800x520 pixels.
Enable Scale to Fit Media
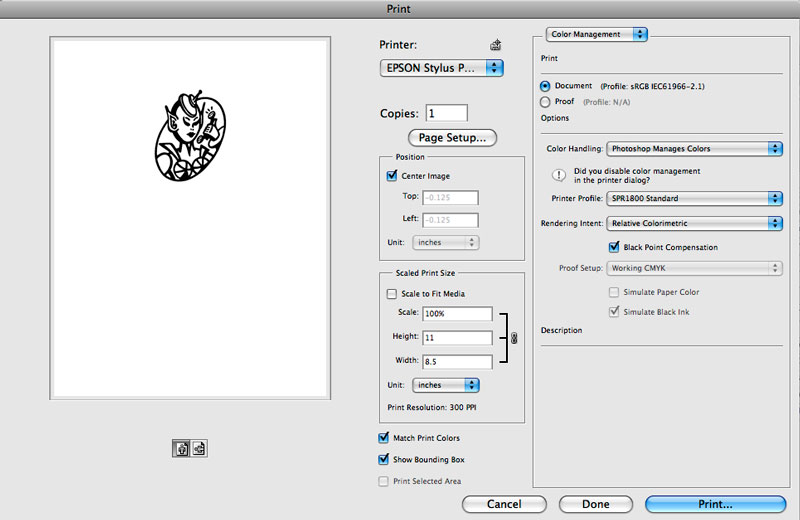(x=392, y=294)
